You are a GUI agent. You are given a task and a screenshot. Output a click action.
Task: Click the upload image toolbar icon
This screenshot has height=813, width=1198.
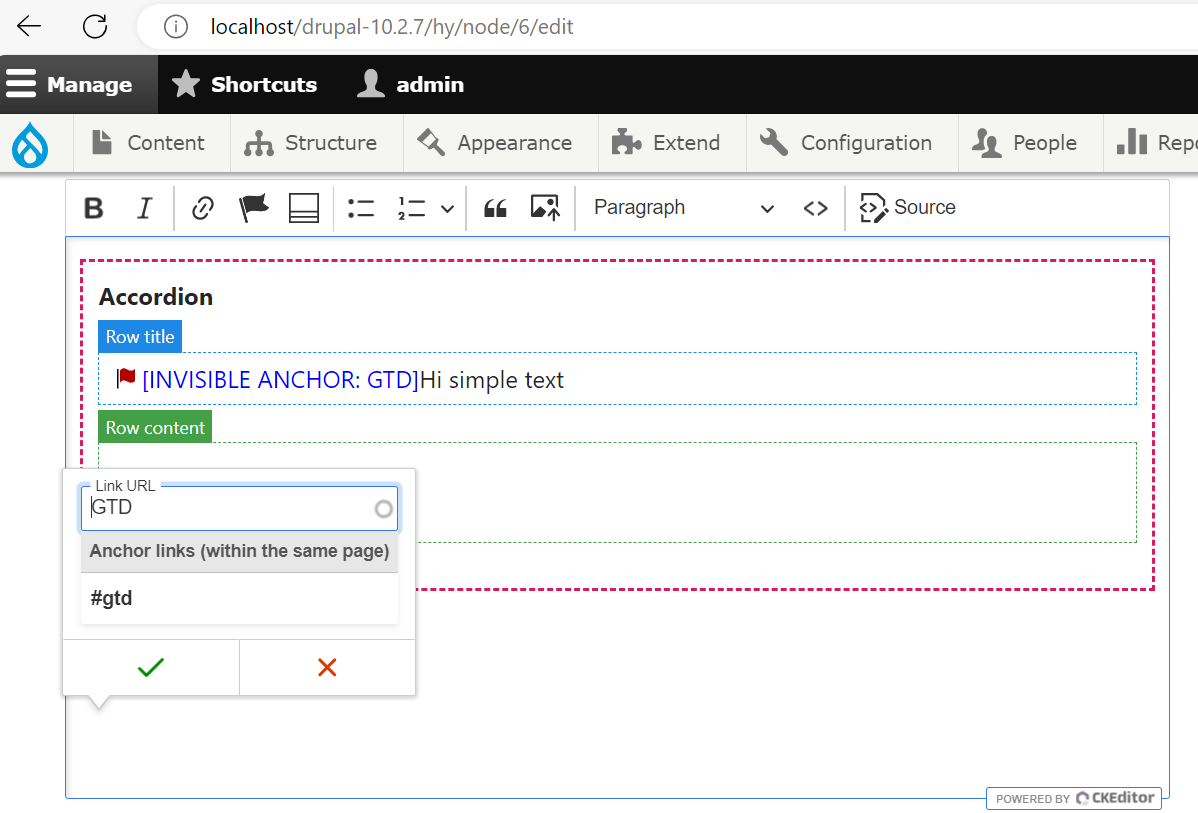(x=545, y=208)
